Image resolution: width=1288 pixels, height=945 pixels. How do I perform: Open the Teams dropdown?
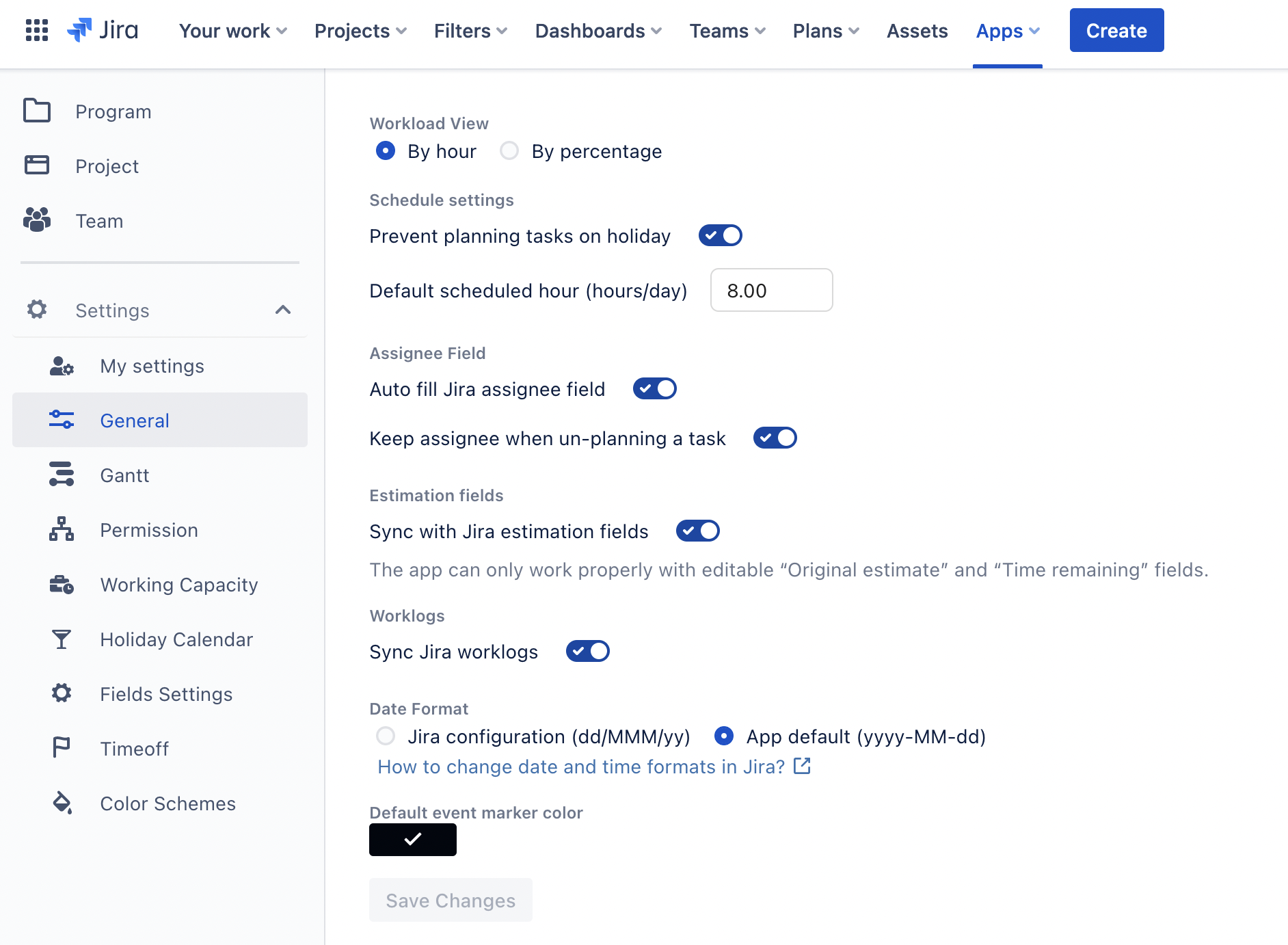[727, 31]
